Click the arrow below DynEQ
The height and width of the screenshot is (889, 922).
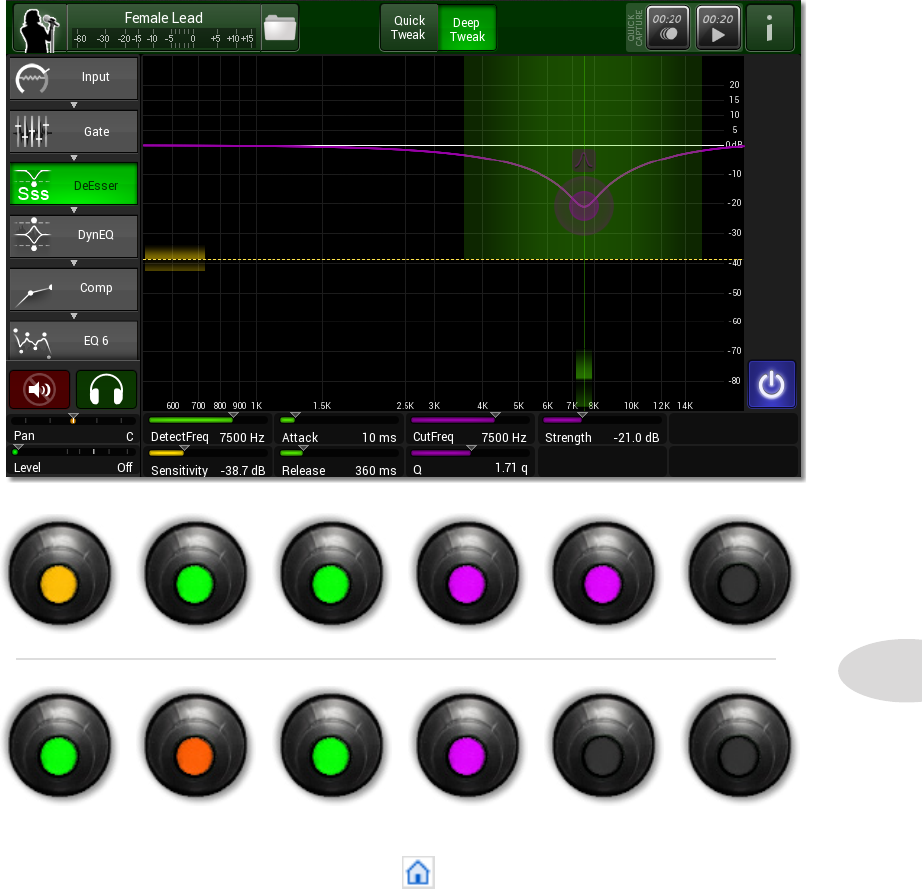pyautogui.click(x=74, y=263)
